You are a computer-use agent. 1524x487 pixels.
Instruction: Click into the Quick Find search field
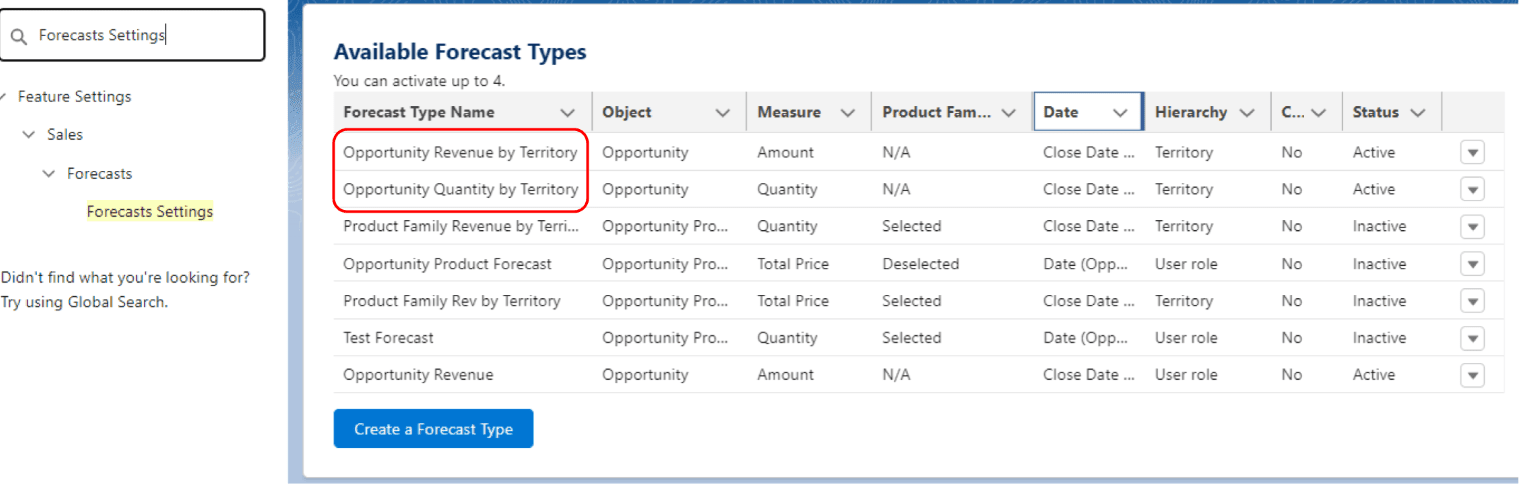[145, 36]
